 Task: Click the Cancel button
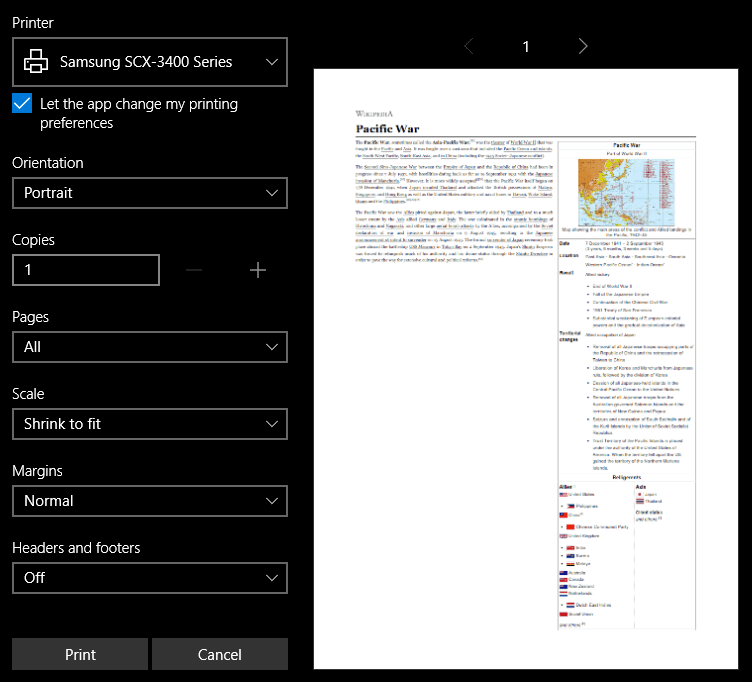tap(220, 654)
